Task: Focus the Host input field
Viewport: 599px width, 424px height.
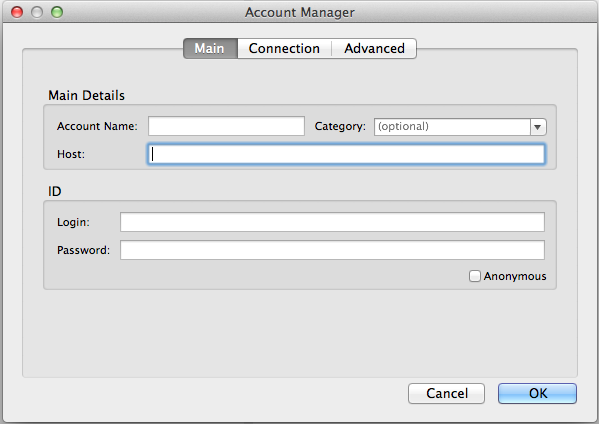Action: pos(346,154)
